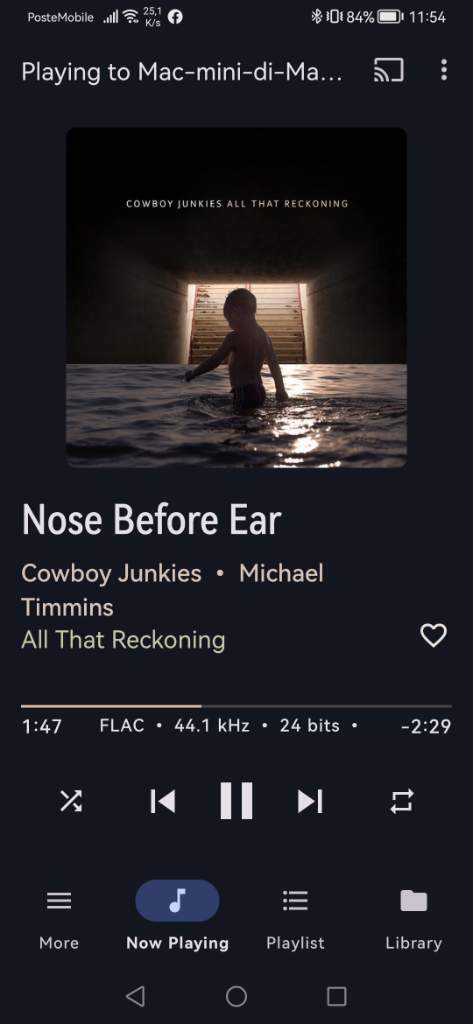473x1024 pixels.
Task: Tap the Android back navigation button
Action: tap(135, 996)
